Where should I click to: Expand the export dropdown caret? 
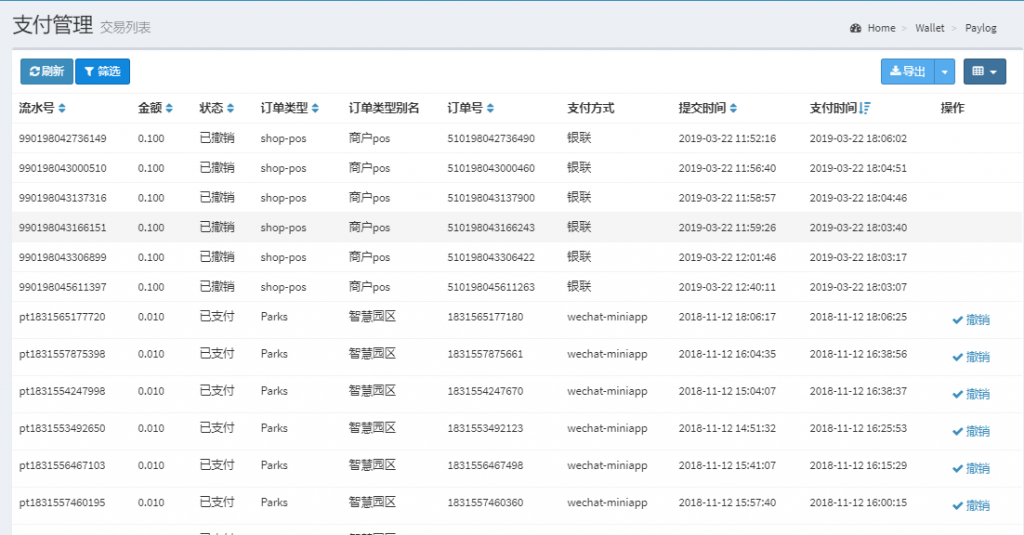946,71
